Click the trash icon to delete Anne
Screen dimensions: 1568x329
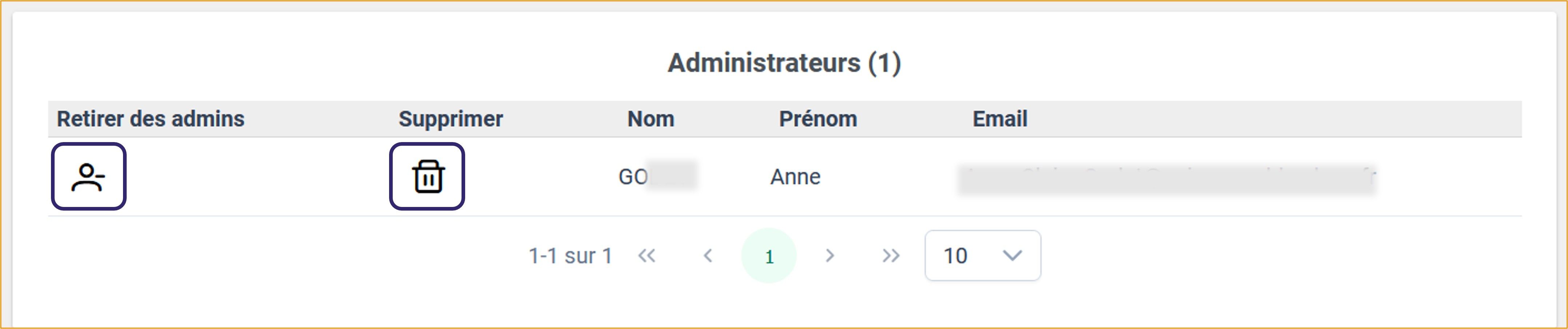click(427, 177)
